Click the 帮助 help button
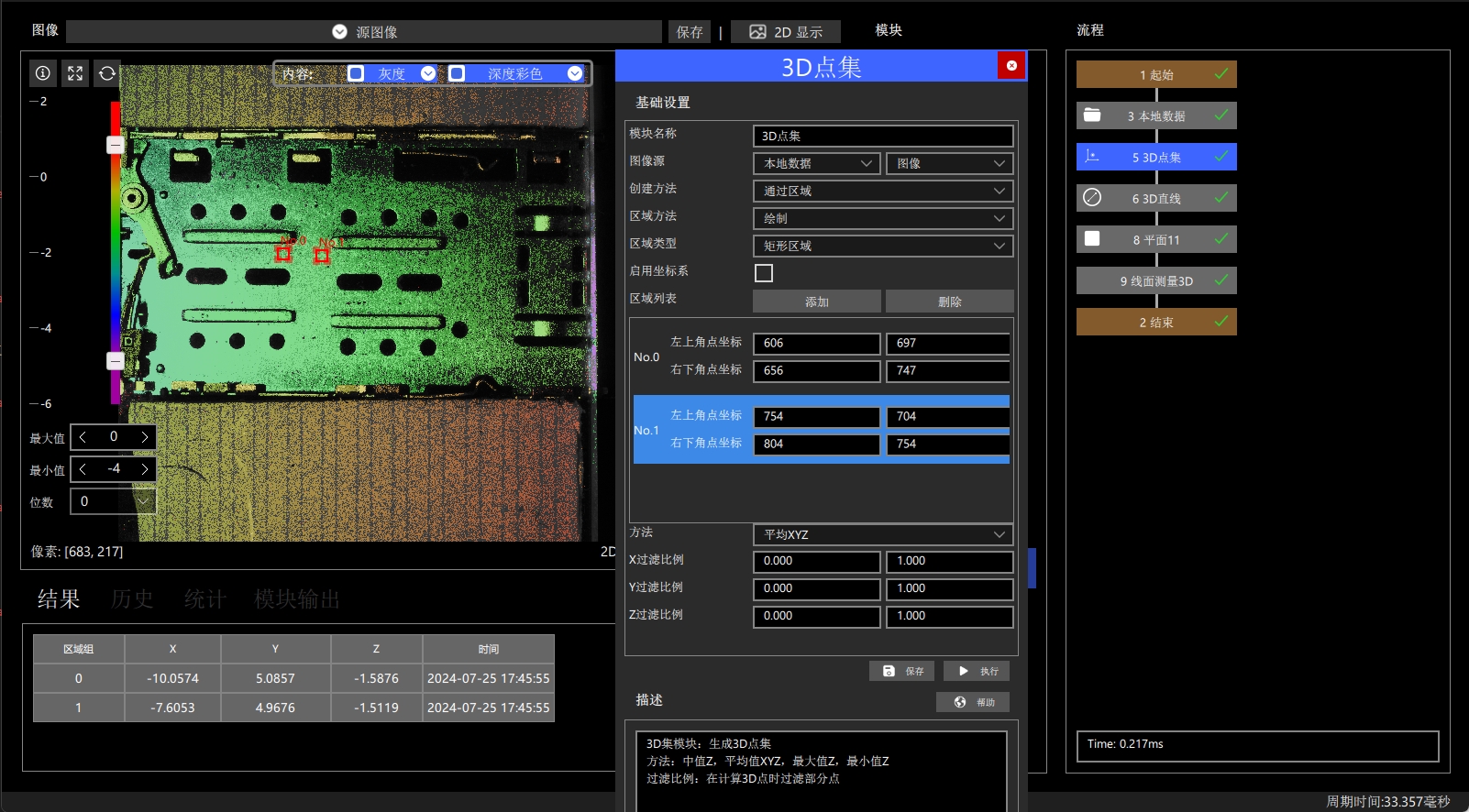Image resolution: width=1469 pixels, height=812 pixels. [973, 702]
